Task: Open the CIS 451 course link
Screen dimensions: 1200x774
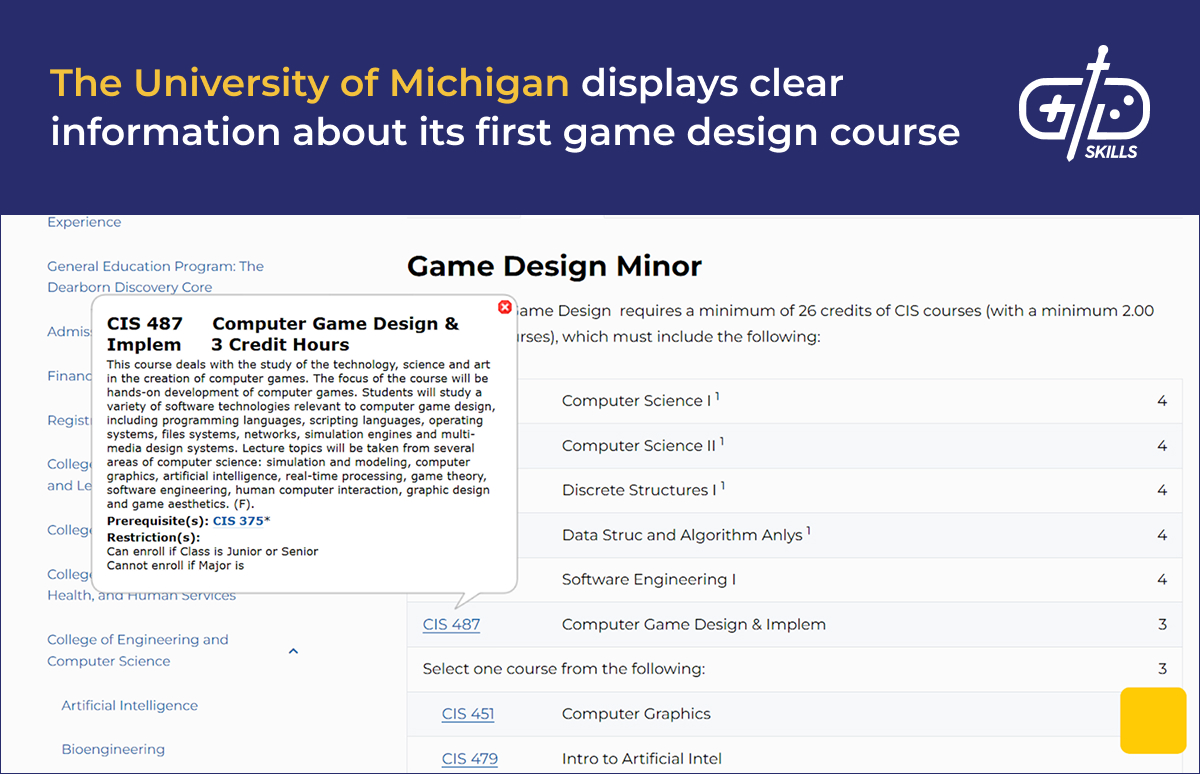Action: point(468,714)
